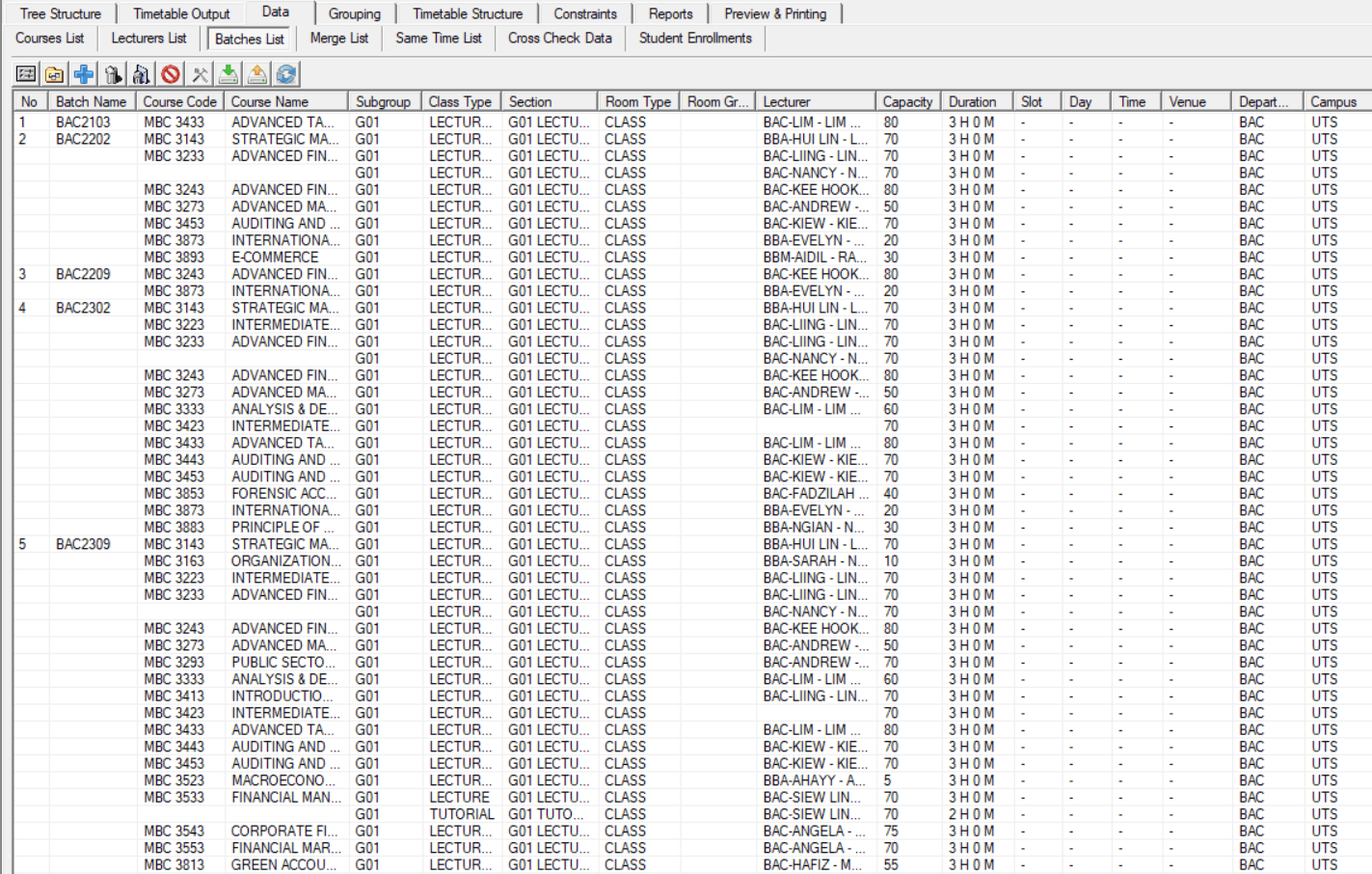Click the list options icon with sliders
1372x874 pixels.
point(26,74)
